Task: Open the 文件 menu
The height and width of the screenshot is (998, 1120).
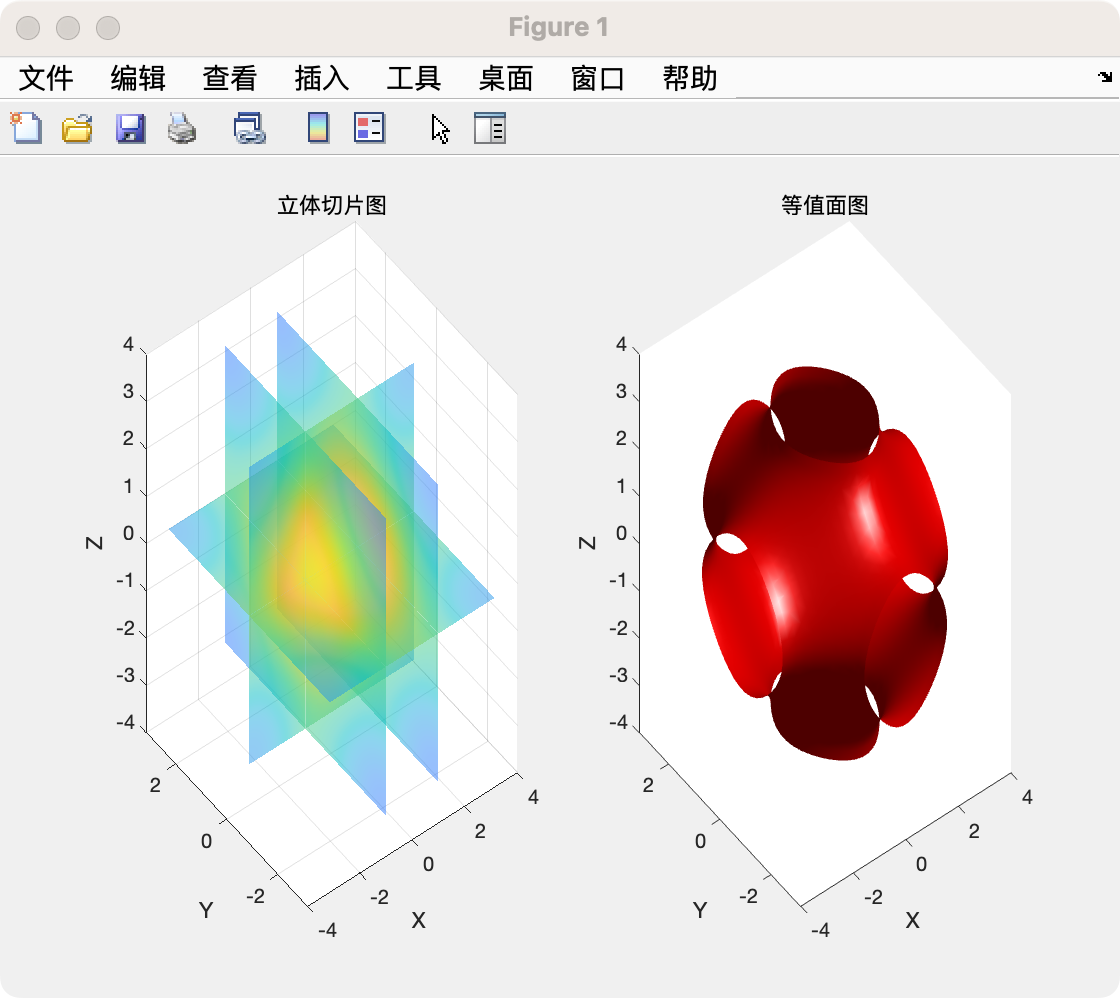Action: (46, 78)
